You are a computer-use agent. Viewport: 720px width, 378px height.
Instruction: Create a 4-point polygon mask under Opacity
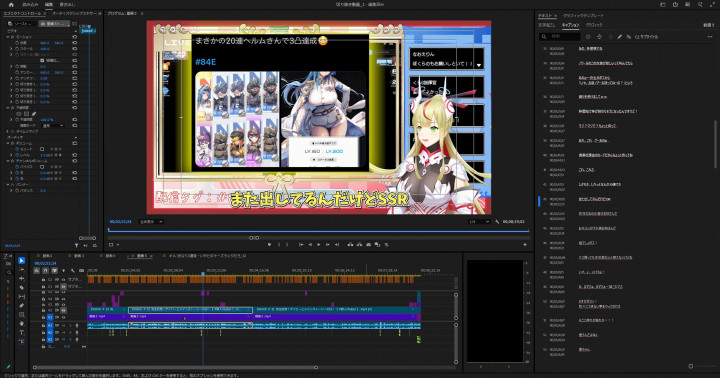26,113
